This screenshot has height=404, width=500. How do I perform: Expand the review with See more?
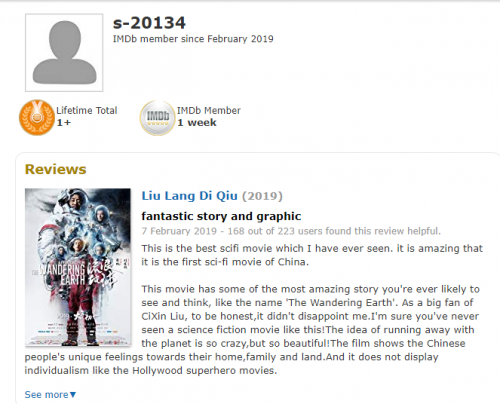point(50,395)
